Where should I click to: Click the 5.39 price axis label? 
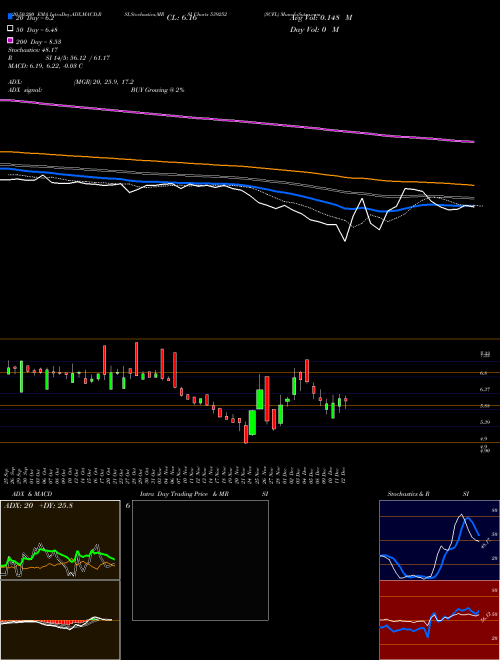(x=484, y=422)
